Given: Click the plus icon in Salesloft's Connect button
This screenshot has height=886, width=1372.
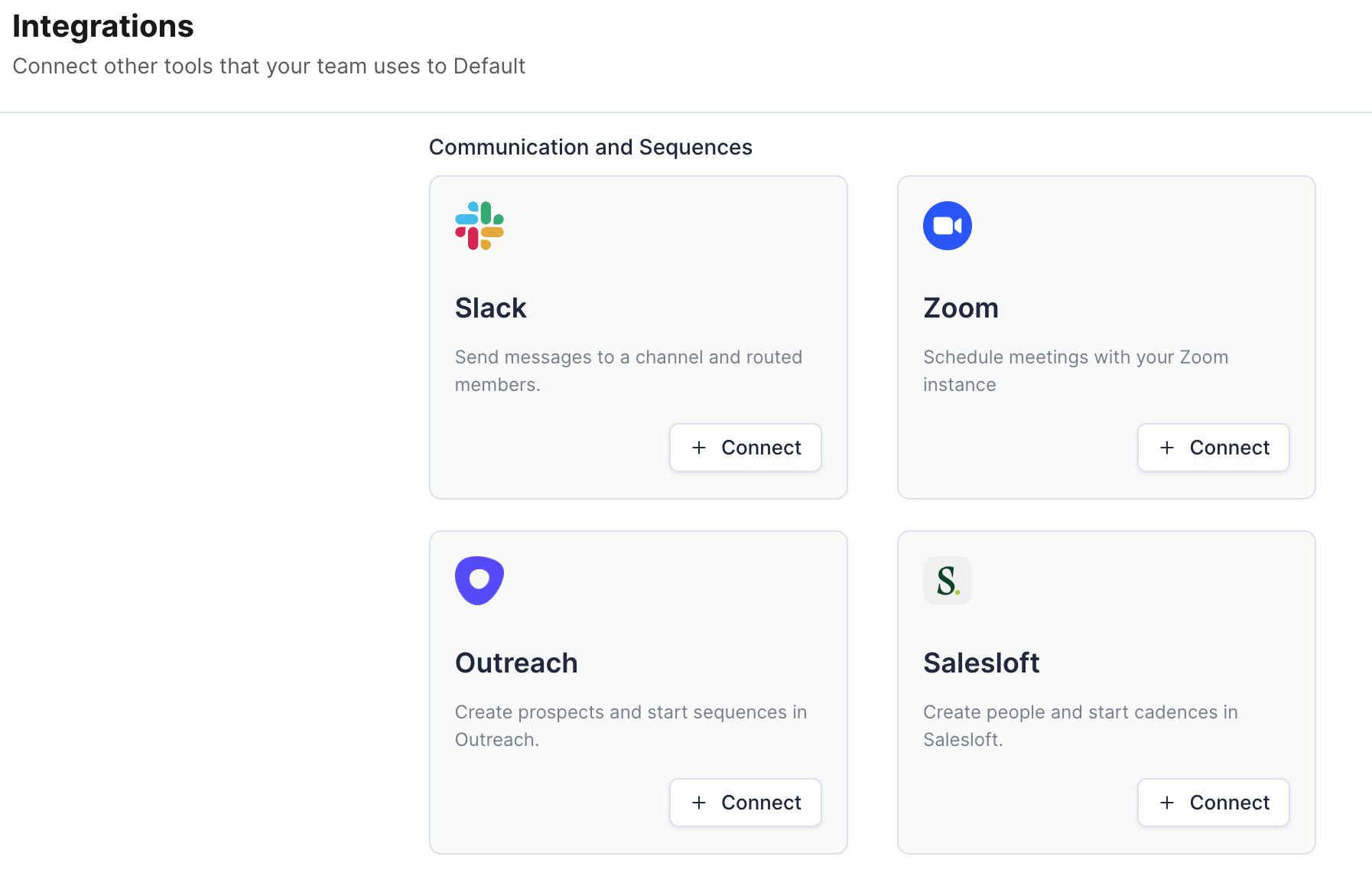Looking at the screenshot, I should (1167, 803).
